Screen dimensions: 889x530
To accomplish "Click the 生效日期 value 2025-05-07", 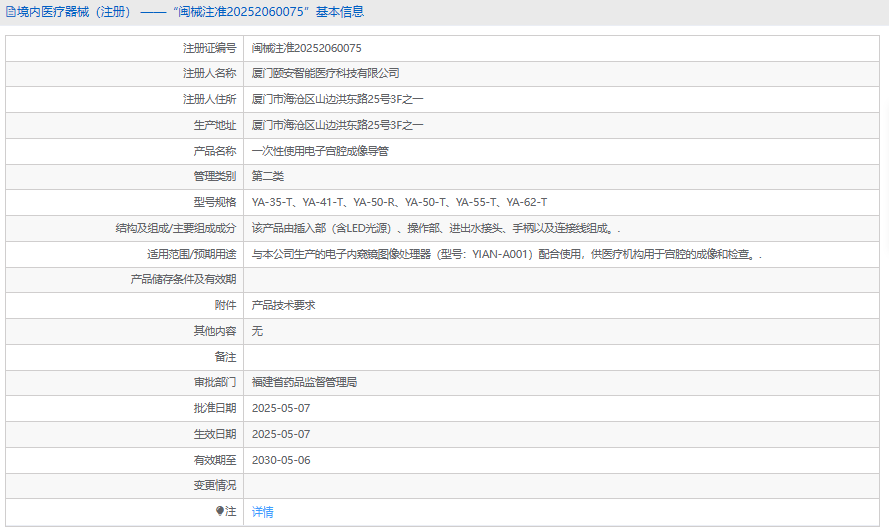I will tap(281, 434).
